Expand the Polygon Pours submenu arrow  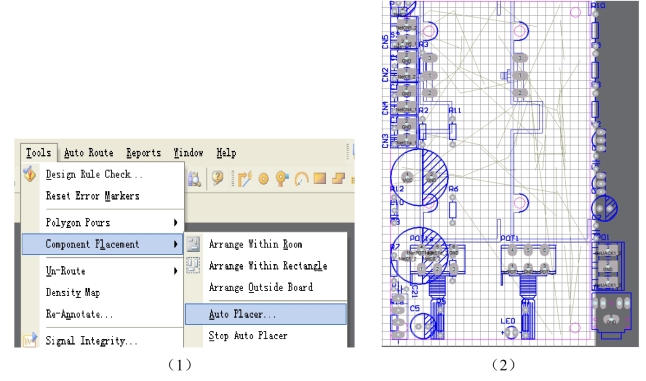click(176, 222)
